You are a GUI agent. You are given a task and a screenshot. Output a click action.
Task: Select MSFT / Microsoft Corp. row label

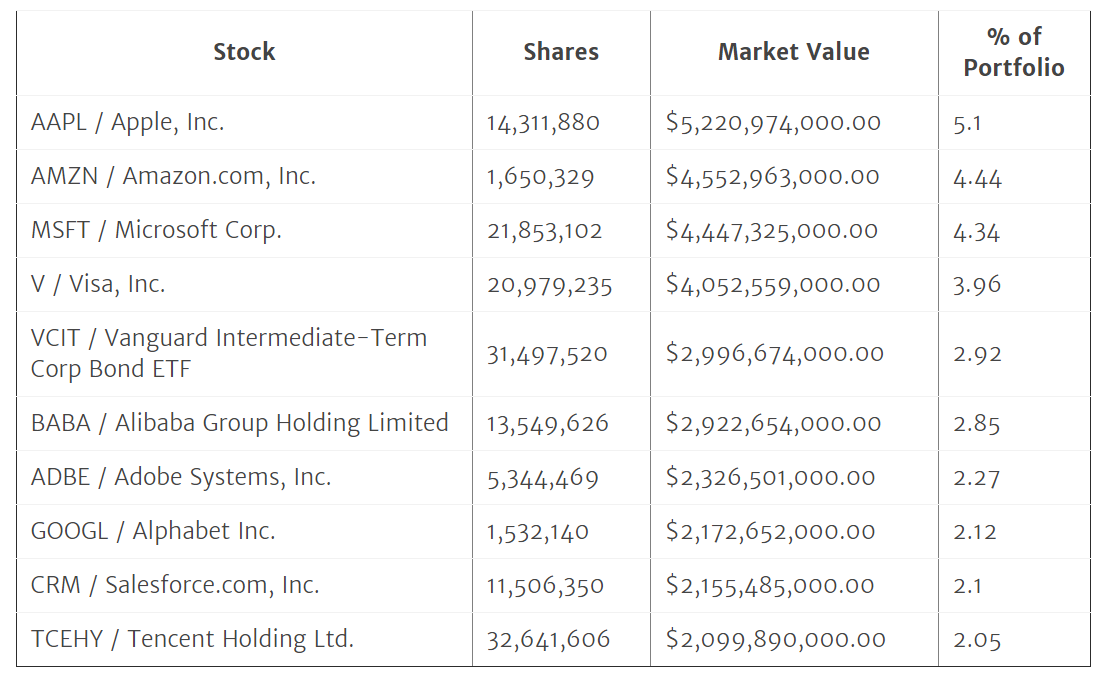click(x=156, y=230)
